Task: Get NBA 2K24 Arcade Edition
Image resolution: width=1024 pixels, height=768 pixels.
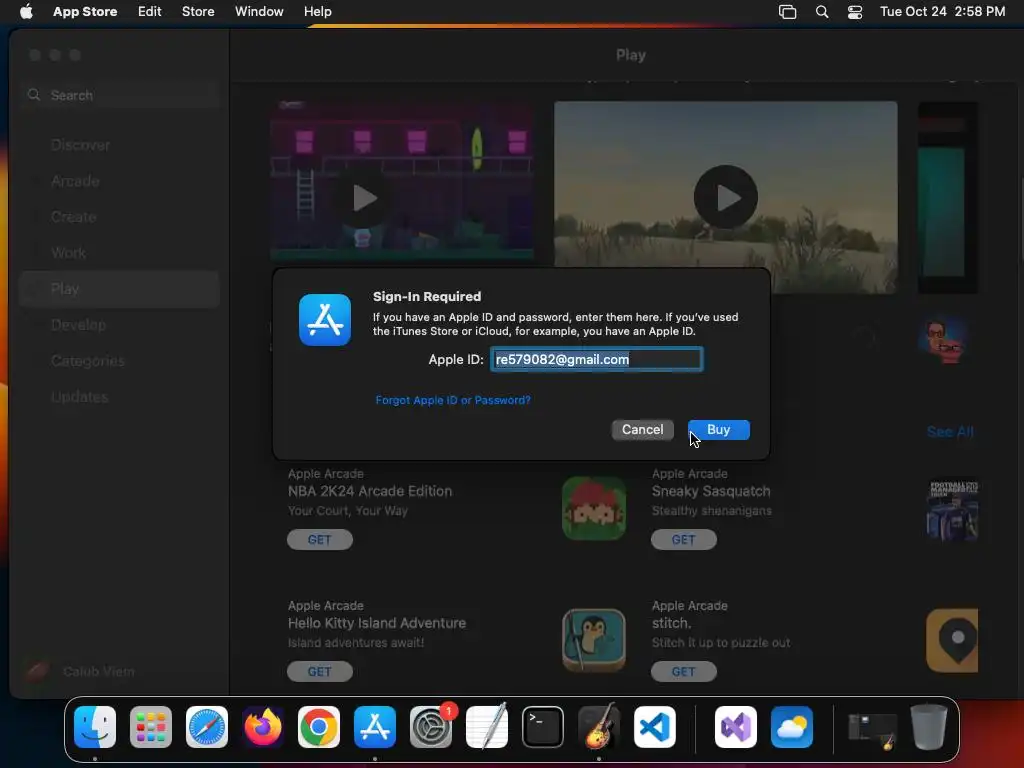Action: (319, 539)
